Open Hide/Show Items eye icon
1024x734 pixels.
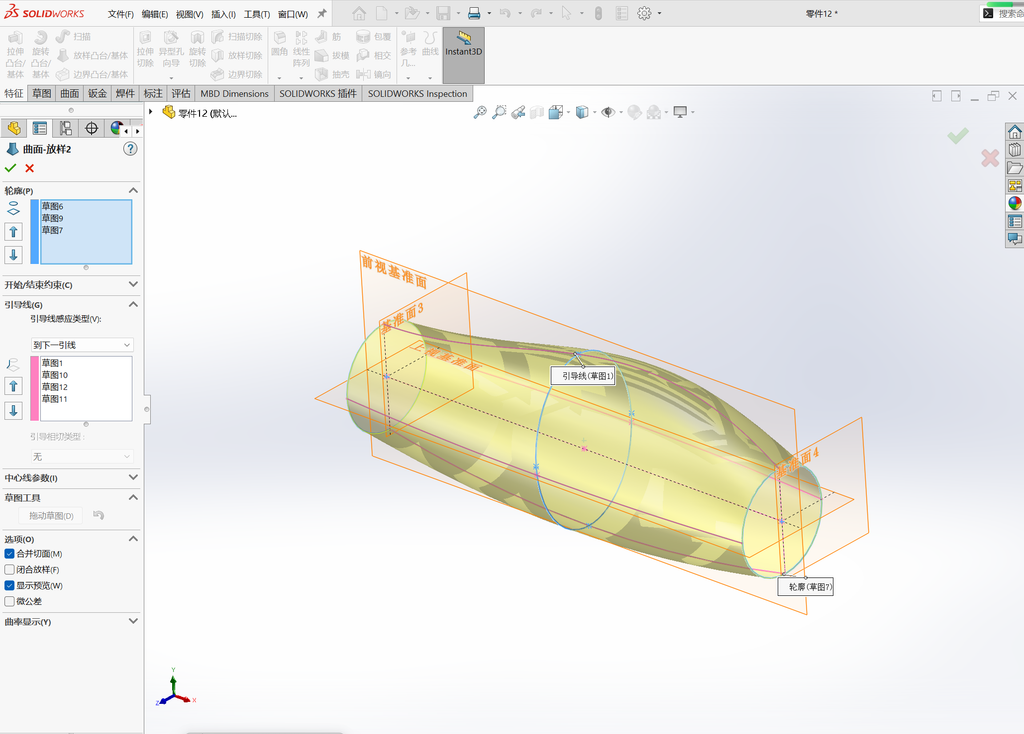tap(608, 112)
